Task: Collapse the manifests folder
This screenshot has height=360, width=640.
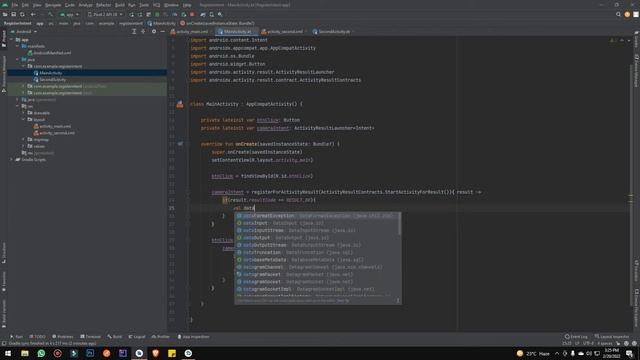Action: tap(18, 46)
